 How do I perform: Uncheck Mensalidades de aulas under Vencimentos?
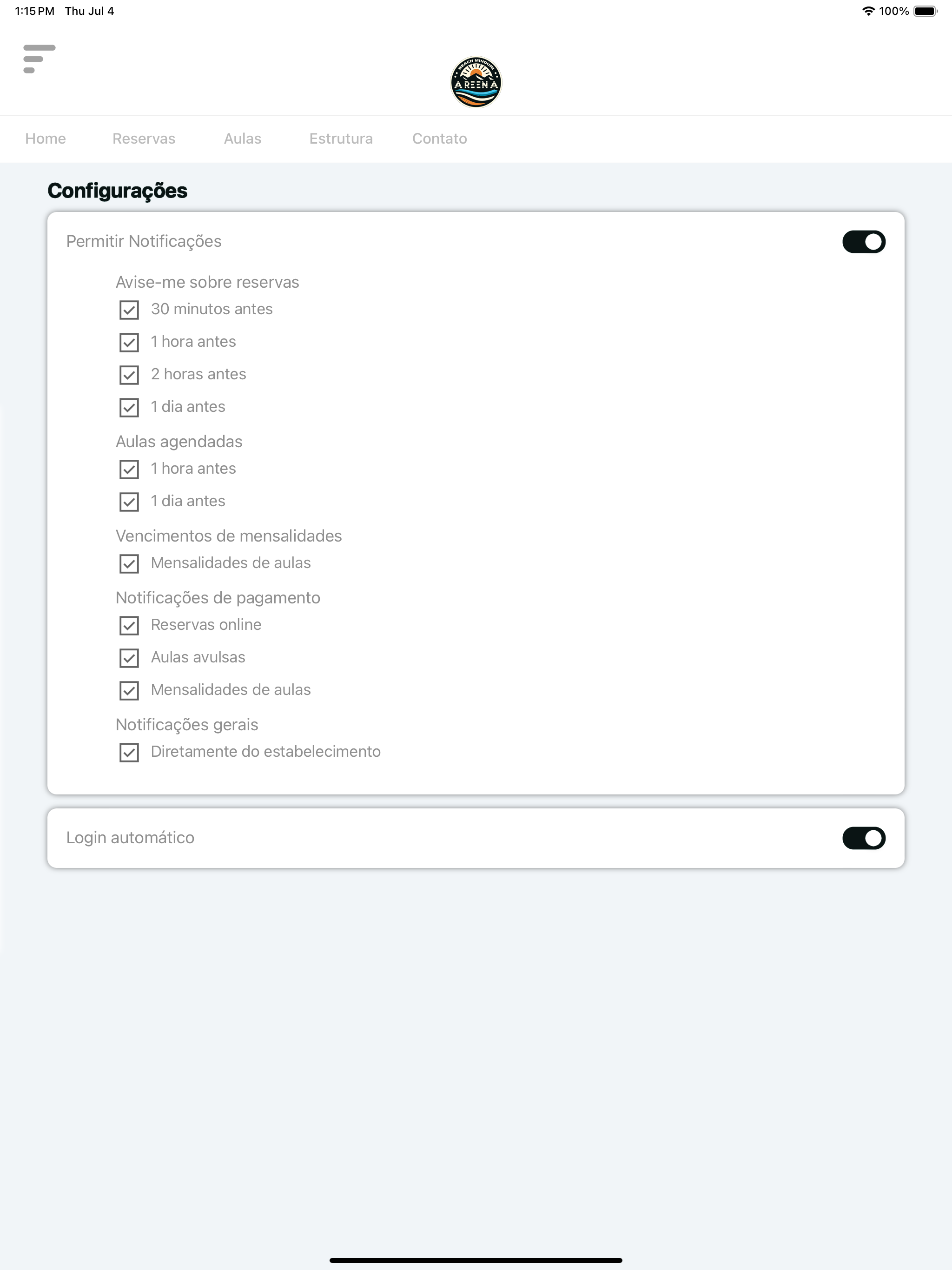tap(129, 564)
